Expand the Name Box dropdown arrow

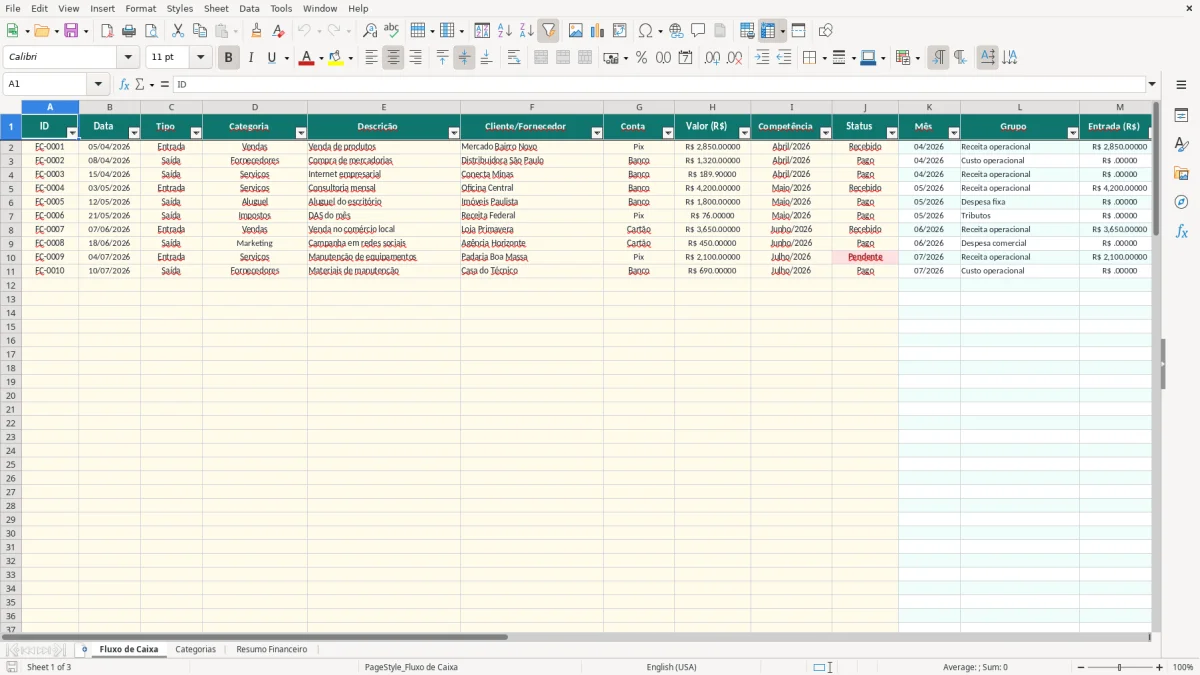tap(98, 85)
